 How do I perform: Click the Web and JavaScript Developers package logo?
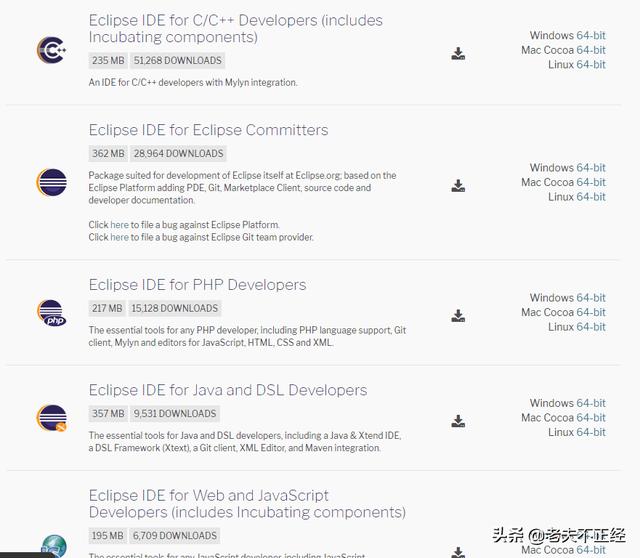(54, 546)
